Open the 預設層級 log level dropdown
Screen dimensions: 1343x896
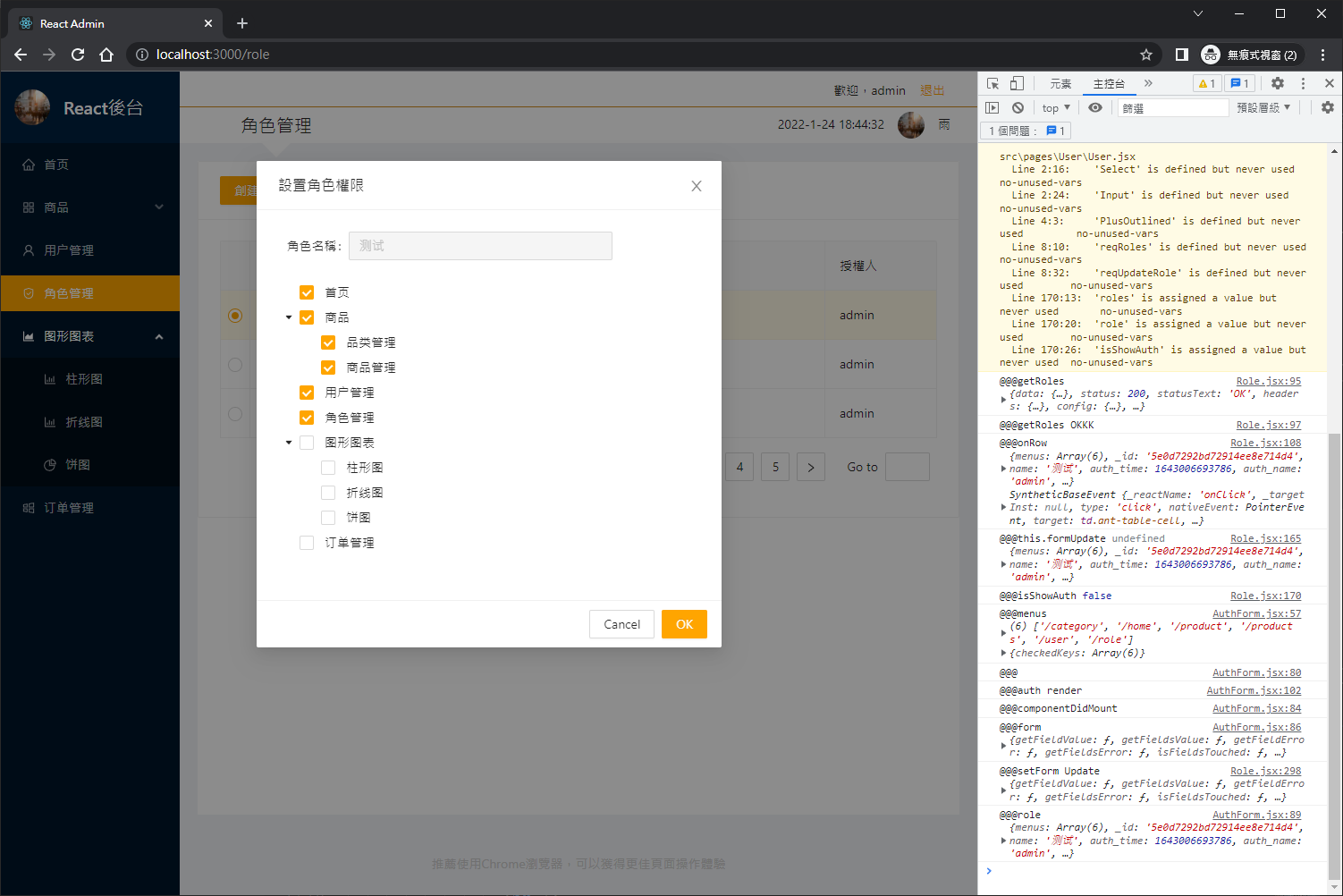(1263, 107)
